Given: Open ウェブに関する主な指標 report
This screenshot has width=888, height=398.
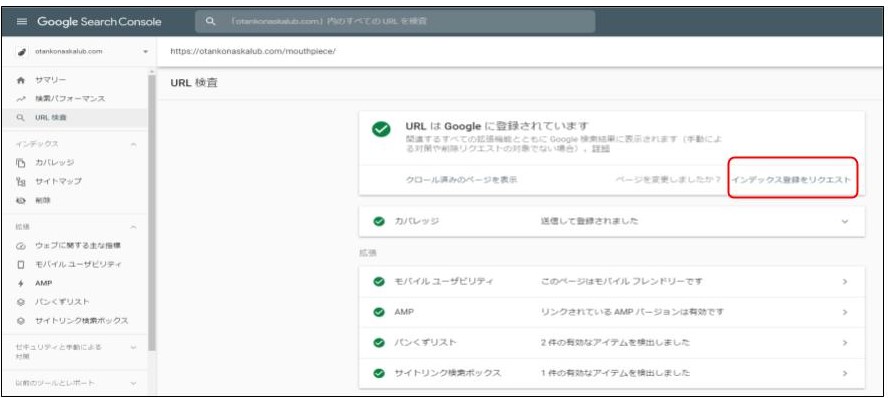Looking at the screenshot, I should (79, 246).
